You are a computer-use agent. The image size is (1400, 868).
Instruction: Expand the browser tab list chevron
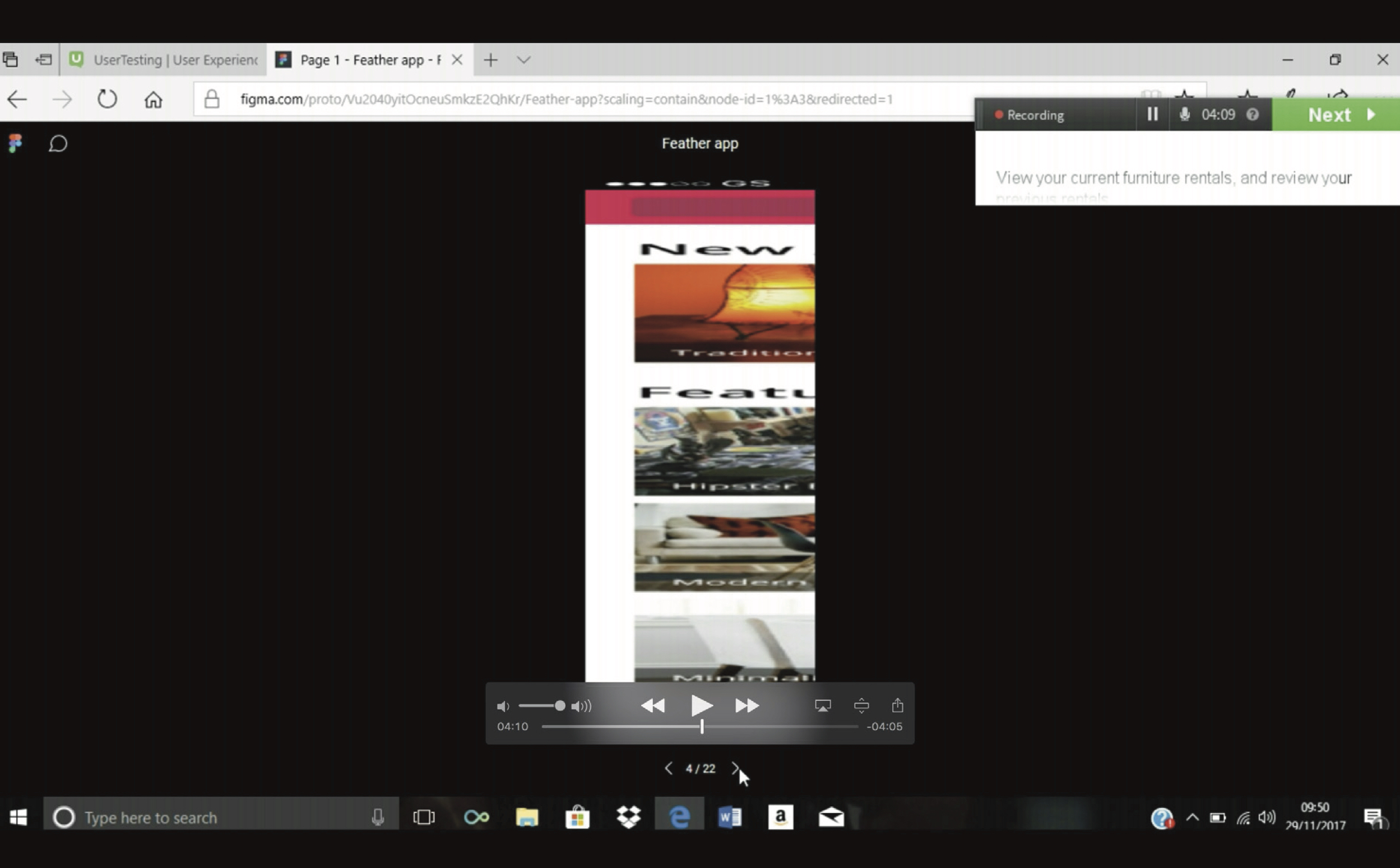pyautogui.click(x=523, y=59)
